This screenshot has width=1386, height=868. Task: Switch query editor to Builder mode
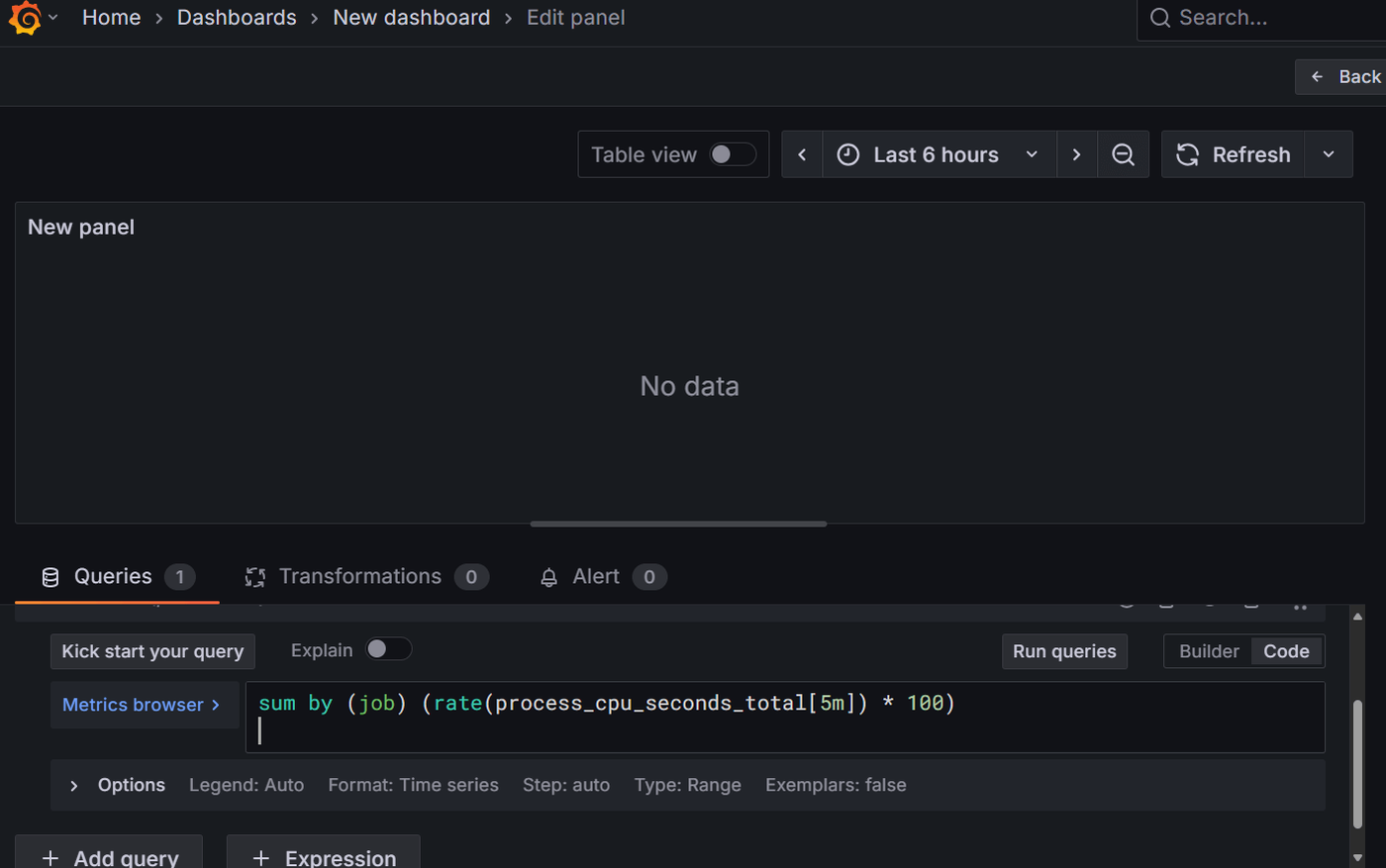[1209, 651]
